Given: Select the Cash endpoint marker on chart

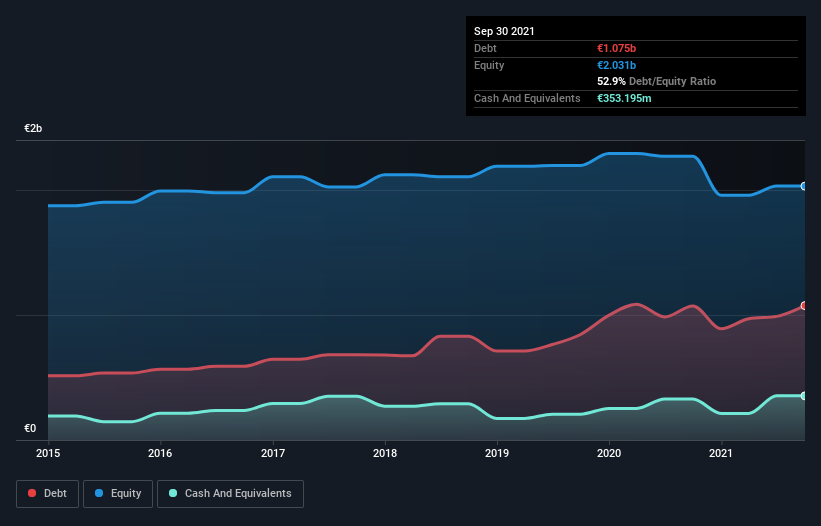Looking at the screenshot, I should (x=804, y=396).
